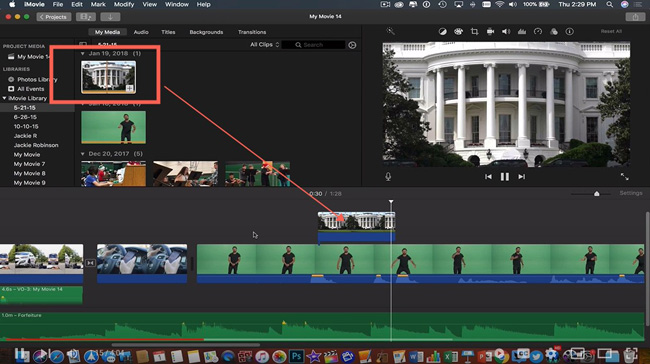650x364 pixels.
Task: Click the timeline horizontal scrollbar
Action: (186, 345)
